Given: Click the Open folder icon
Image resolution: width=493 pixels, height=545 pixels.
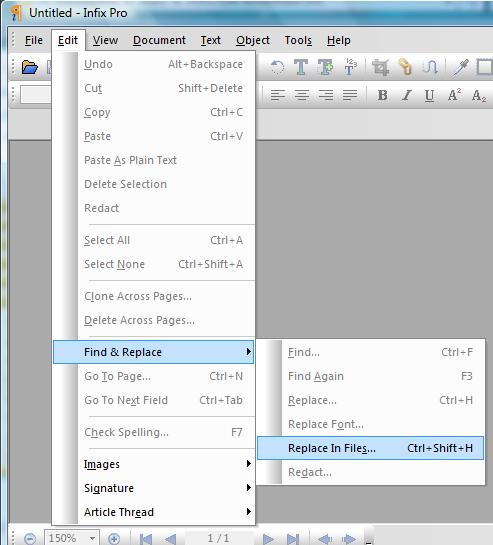Looking at the screenshot, I should tap(30, 67).
